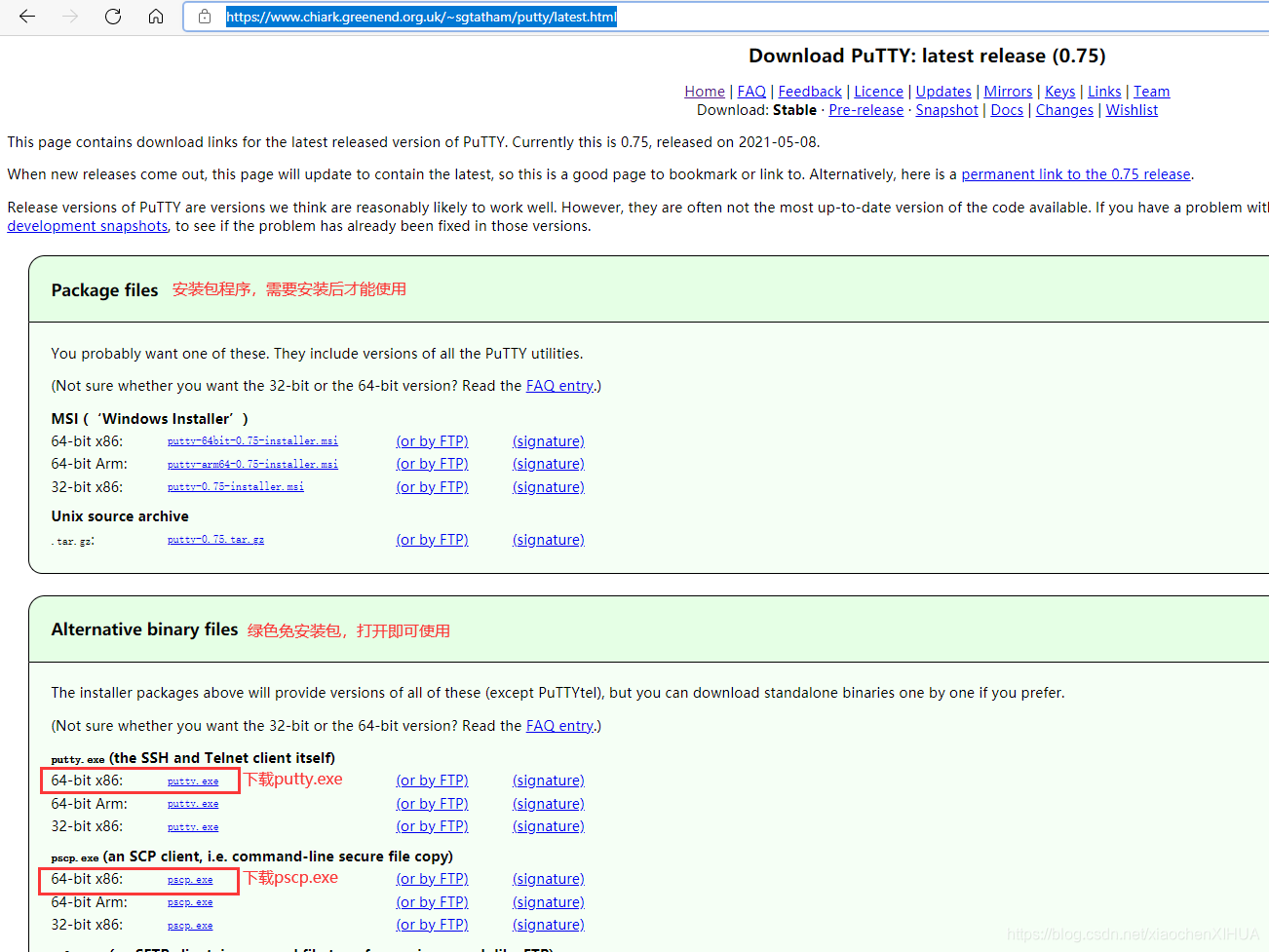Click the site lock icon in address bar
Viewport: 1269px width, 952px height.
[205, 17]
